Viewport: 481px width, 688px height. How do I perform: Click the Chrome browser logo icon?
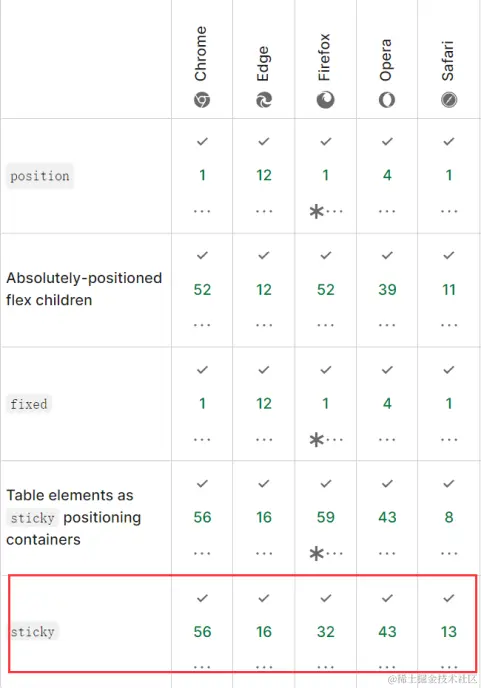202,100
